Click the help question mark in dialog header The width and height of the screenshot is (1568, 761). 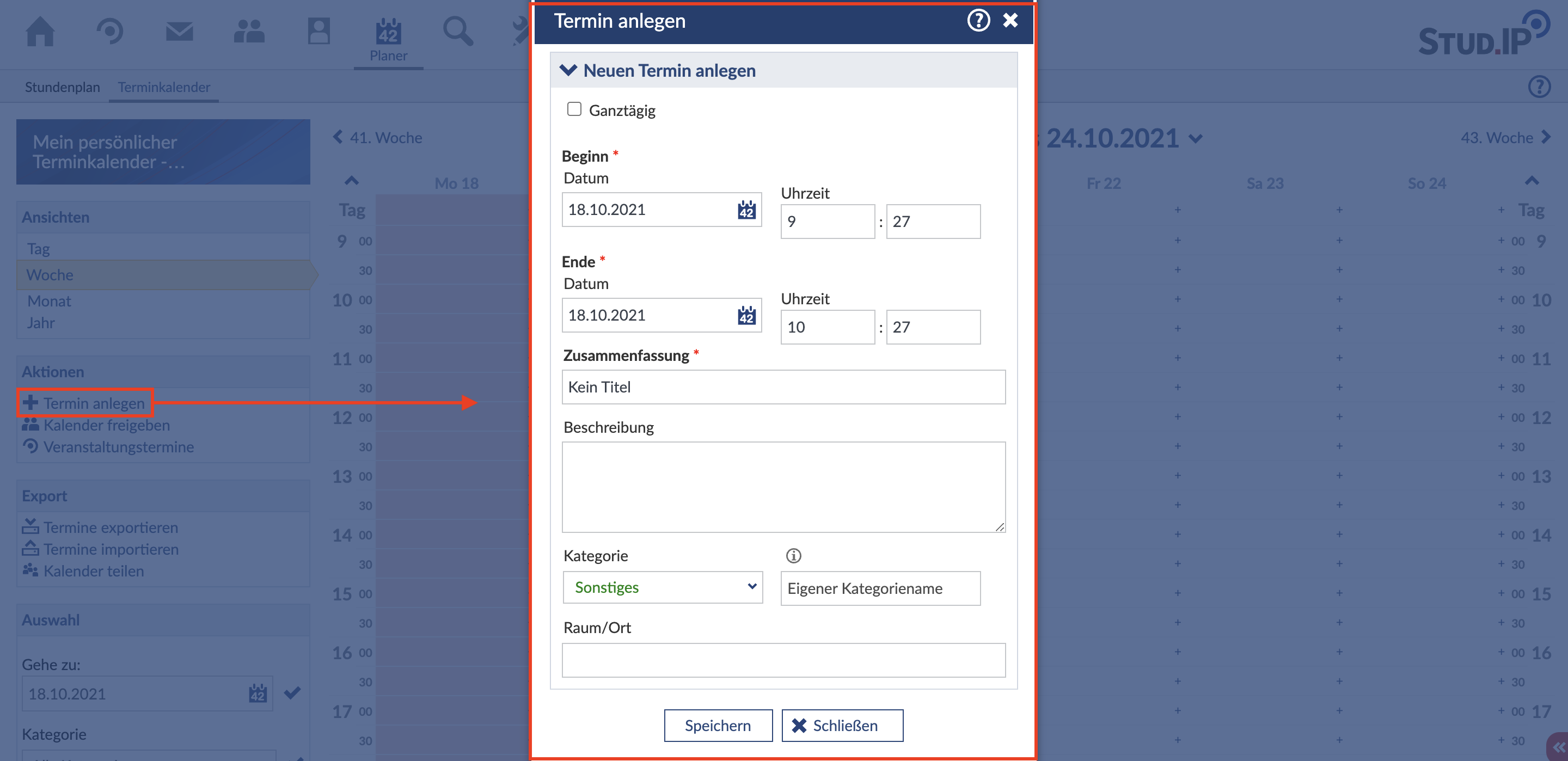978,21
